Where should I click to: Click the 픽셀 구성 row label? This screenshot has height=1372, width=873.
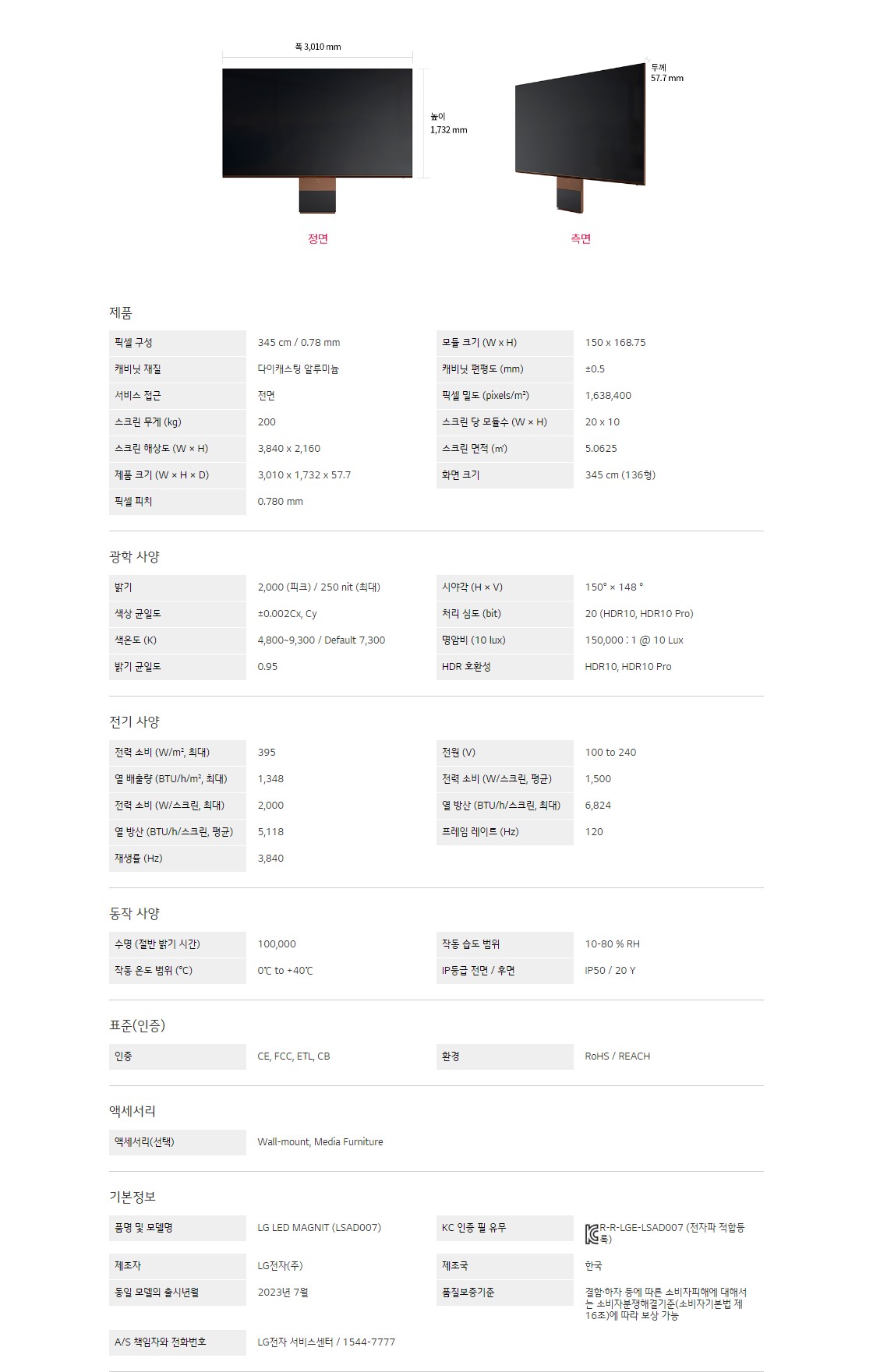click(x=178, y=343)
